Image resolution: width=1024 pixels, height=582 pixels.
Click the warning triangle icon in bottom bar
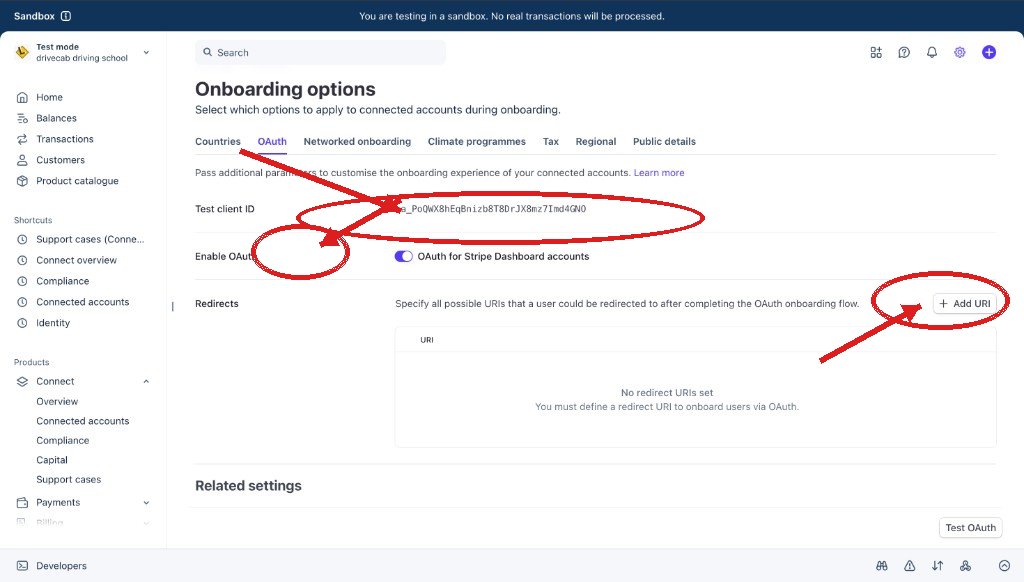pos(909,566)
